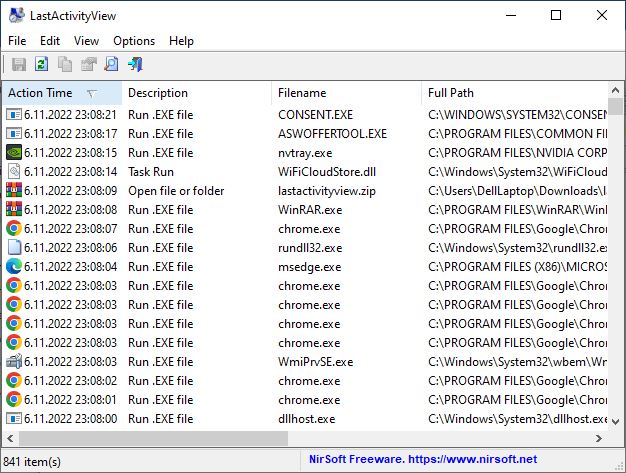Select the dllhost.exe row icon
This screenshot has width=626, height=473.
point(14,419)
